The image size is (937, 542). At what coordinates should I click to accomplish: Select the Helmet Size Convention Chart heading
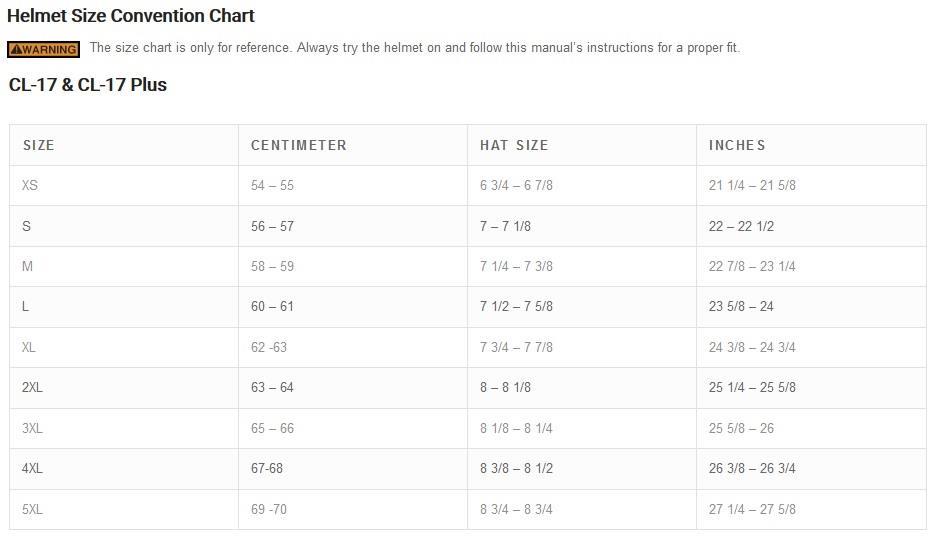[x=131, y=16]
